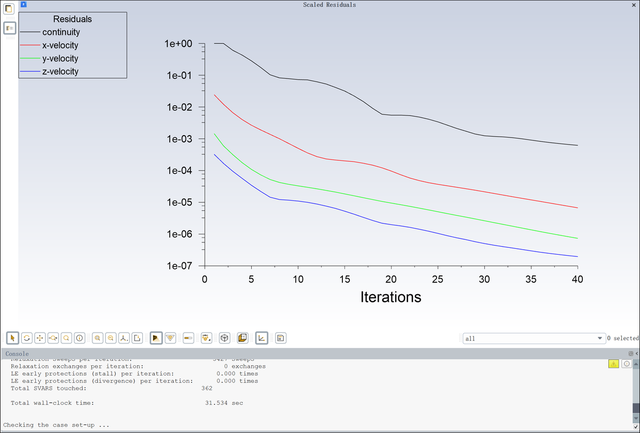
Task: Open the axis orientation view options
Action: click(124, 338)
